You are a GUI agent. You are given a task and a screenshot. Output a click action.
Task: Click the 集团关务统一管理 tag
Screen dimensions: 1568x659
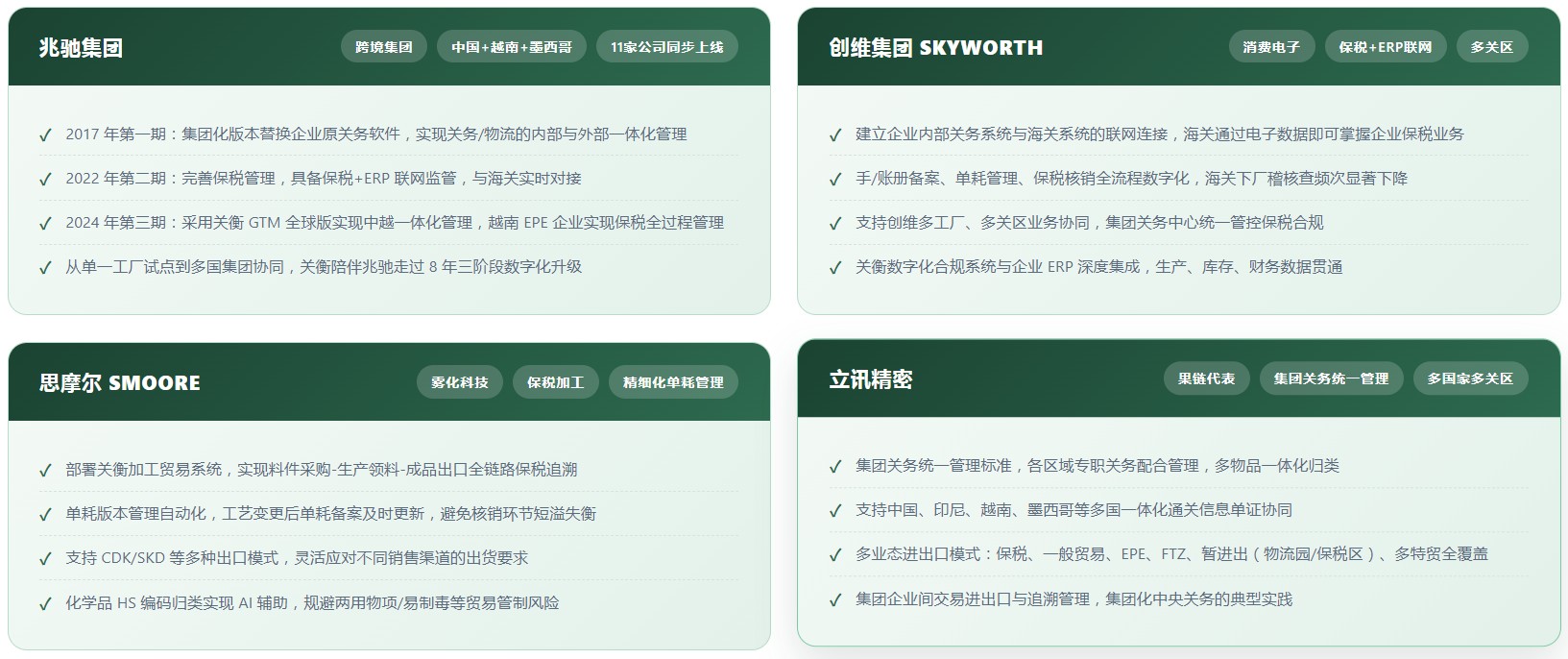[1332, 378]
